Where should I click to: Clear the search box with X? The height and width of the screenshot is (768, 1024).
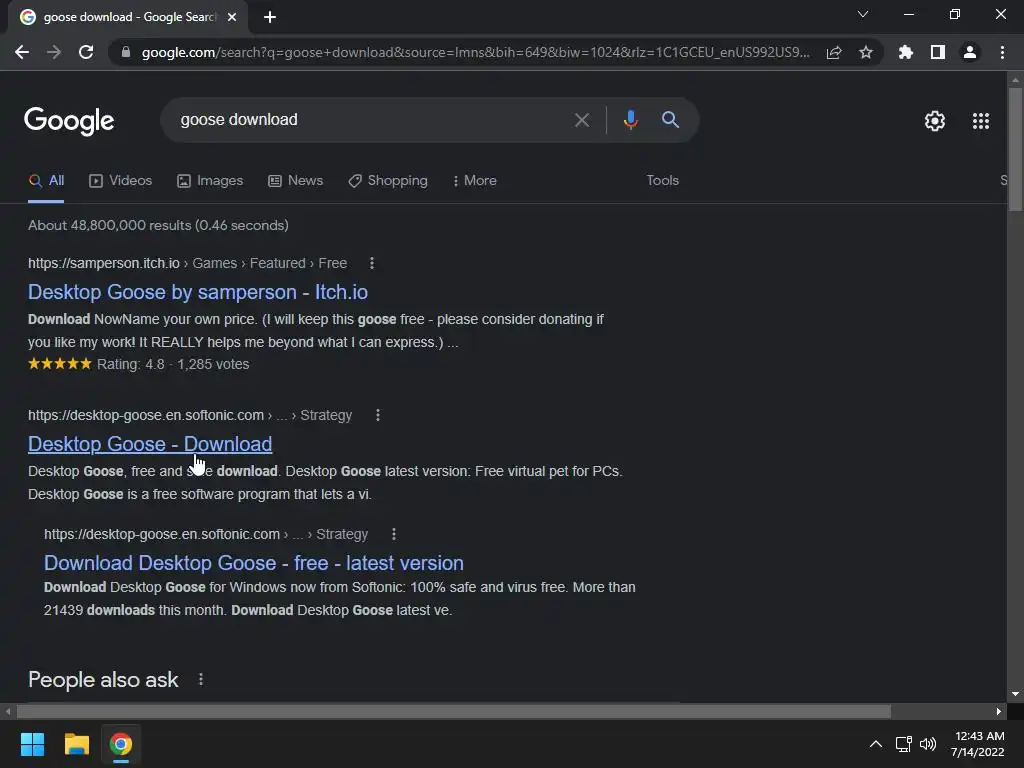point(582,120)
